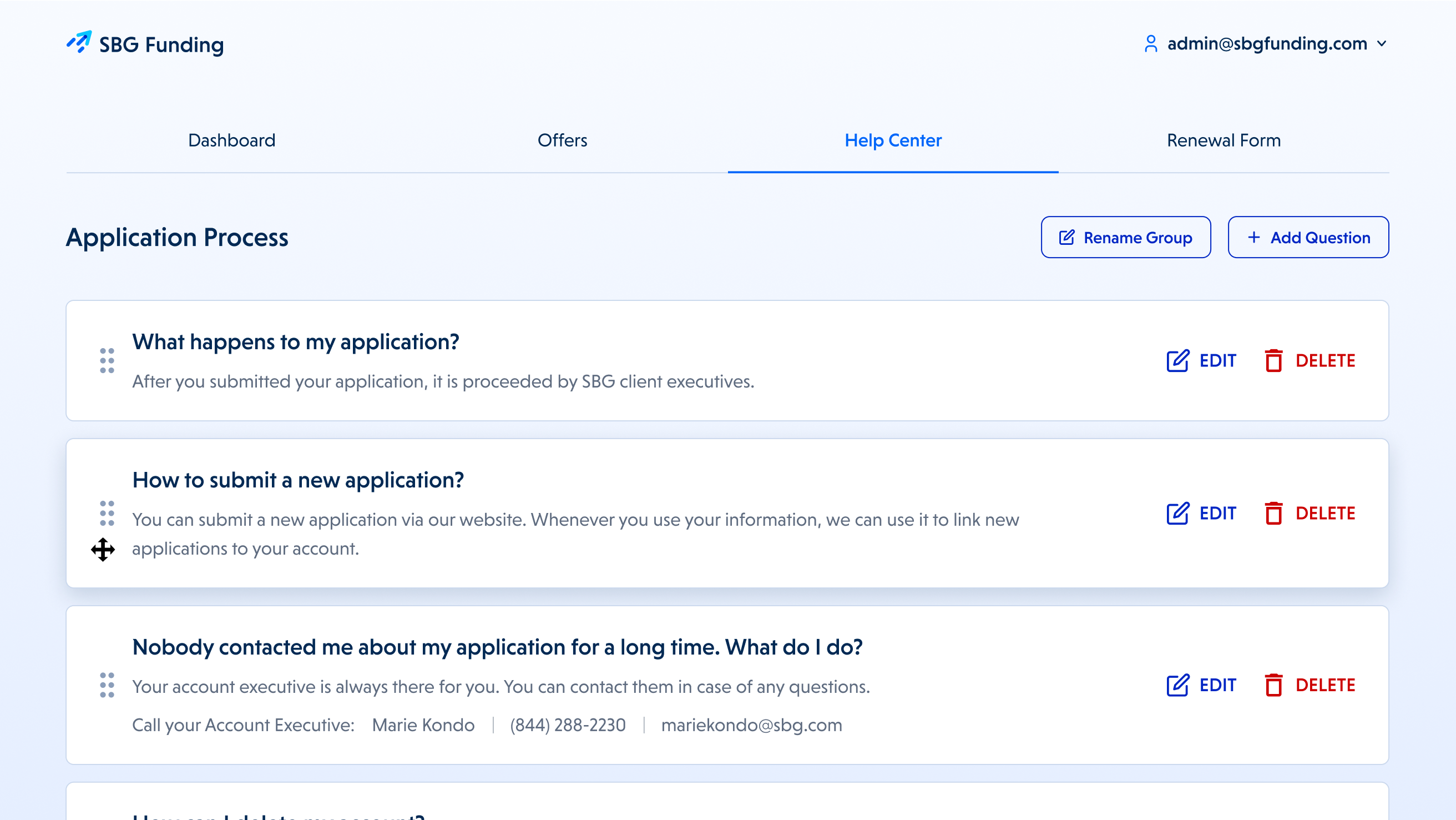
Task: Click the title 'How to submit a new application?'
Action: pyautogui.click(x=298, y=480)
